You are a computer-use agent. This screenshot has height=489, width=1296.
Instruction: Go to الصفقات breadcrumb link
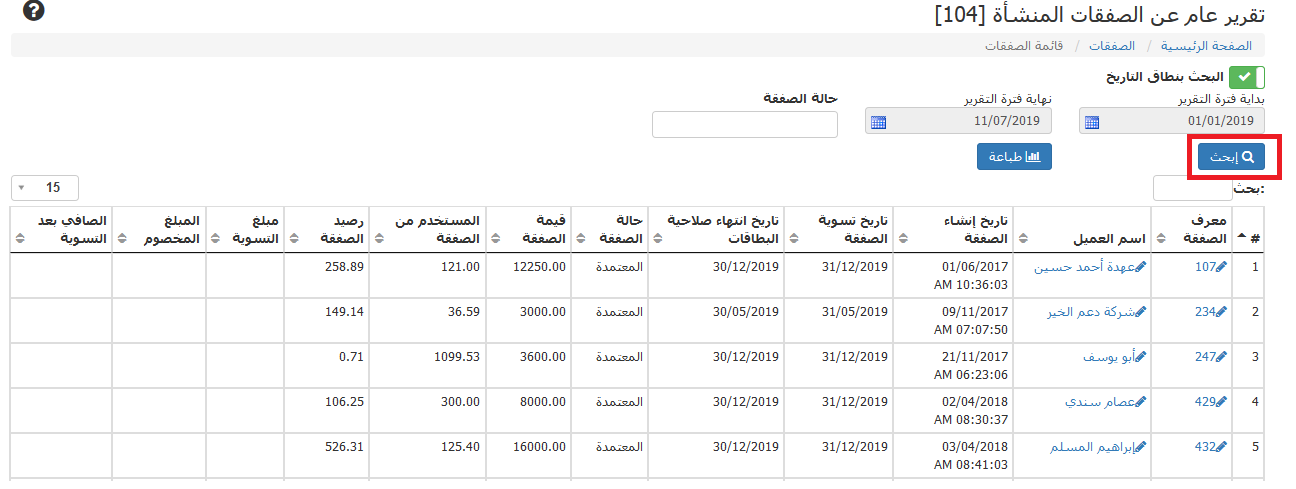1111,46
